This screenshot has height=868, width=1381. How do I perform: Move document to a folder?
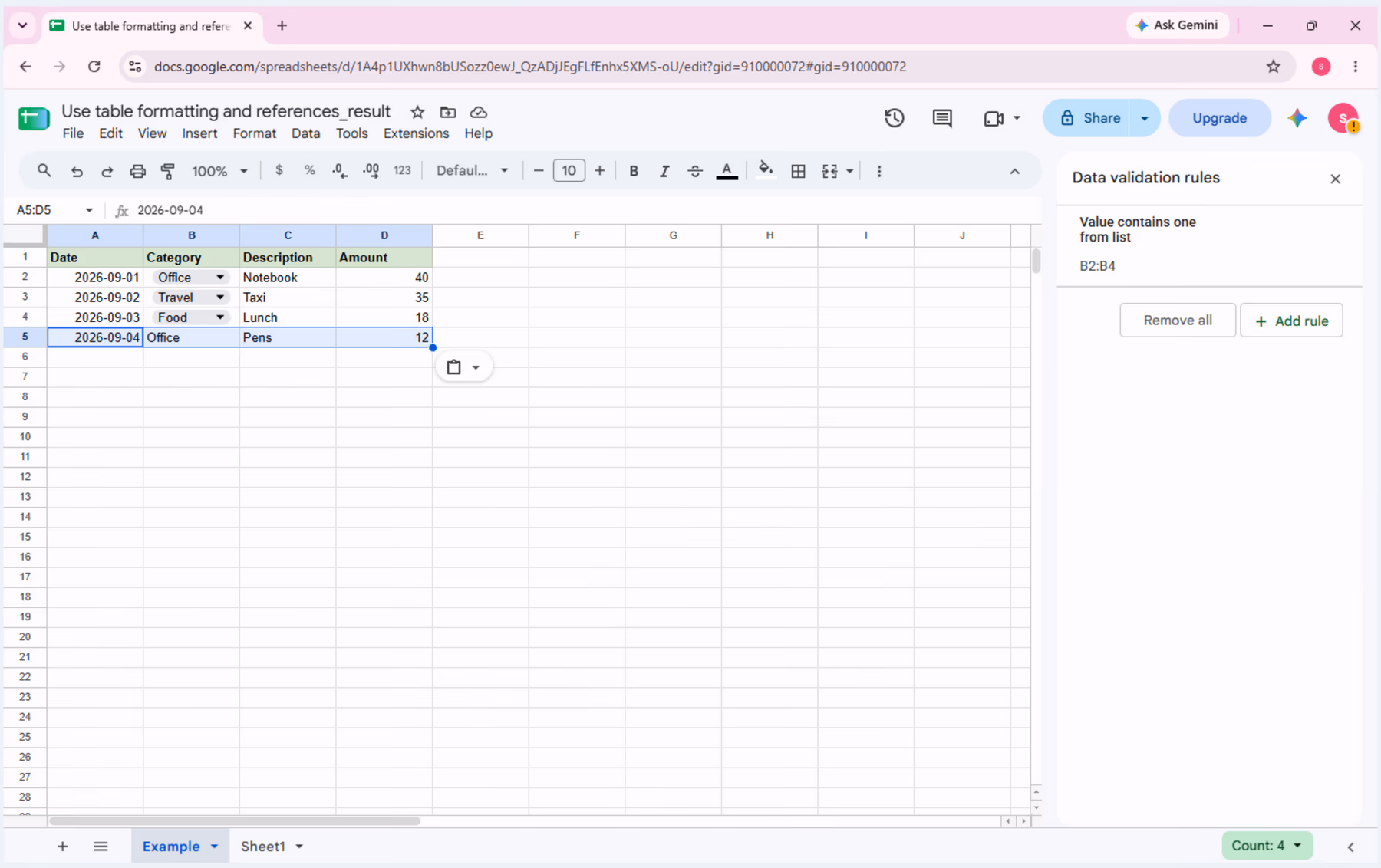448,112
